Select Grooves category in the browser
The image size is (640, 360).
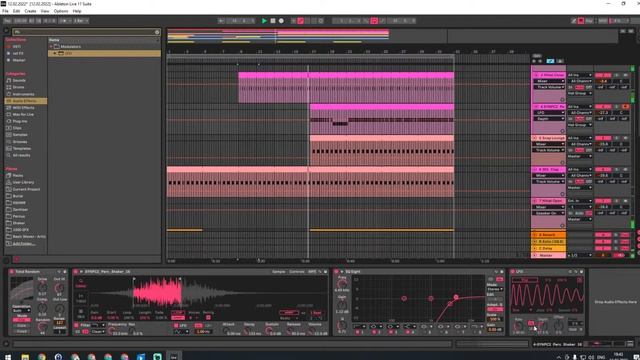(x=20, y=142)
